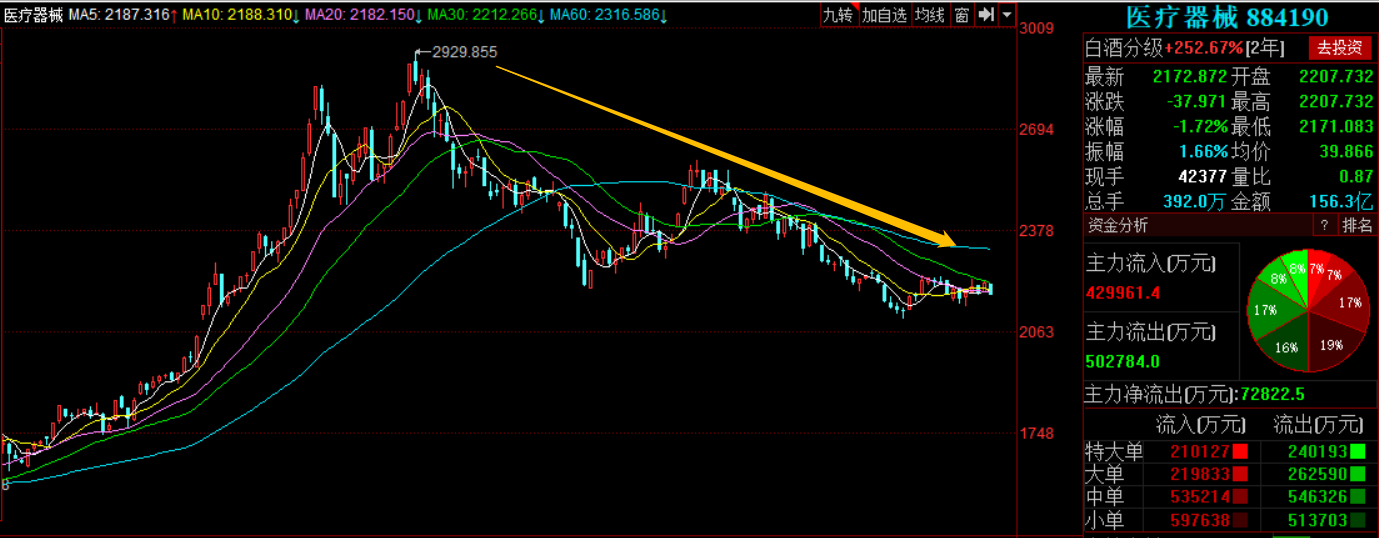1379x538 pixels.
Task: Click the 九转 indicator button
Action: (x=839, y=14)
